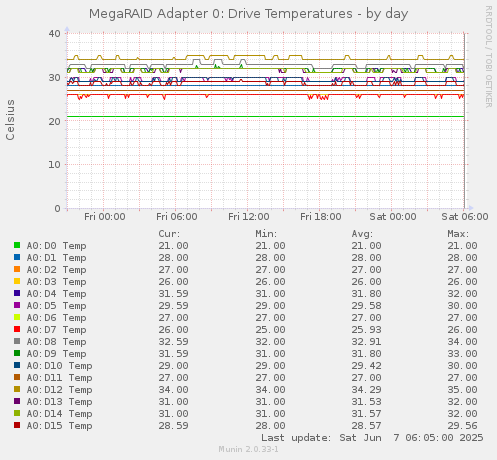Click the A0:D6 Temp lime legend swatch
This screenshot has width=497, height=460.
17,317
